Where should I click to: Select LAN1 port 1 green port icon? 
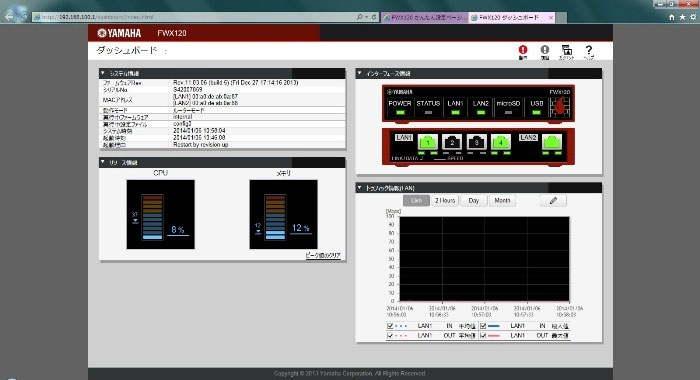tap(428, 142)
